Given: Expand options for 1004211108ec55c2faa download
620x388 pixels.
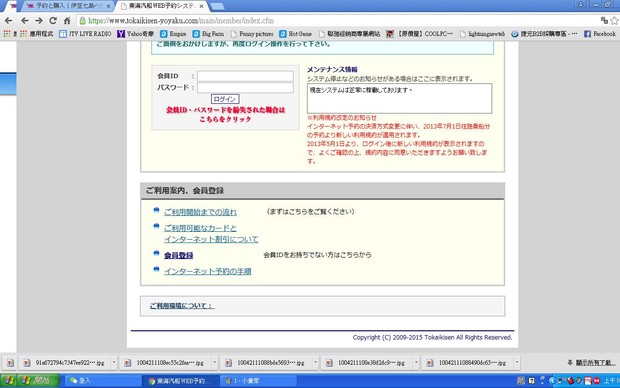Looking at the screenshot, I should click(x=215, y=363).
